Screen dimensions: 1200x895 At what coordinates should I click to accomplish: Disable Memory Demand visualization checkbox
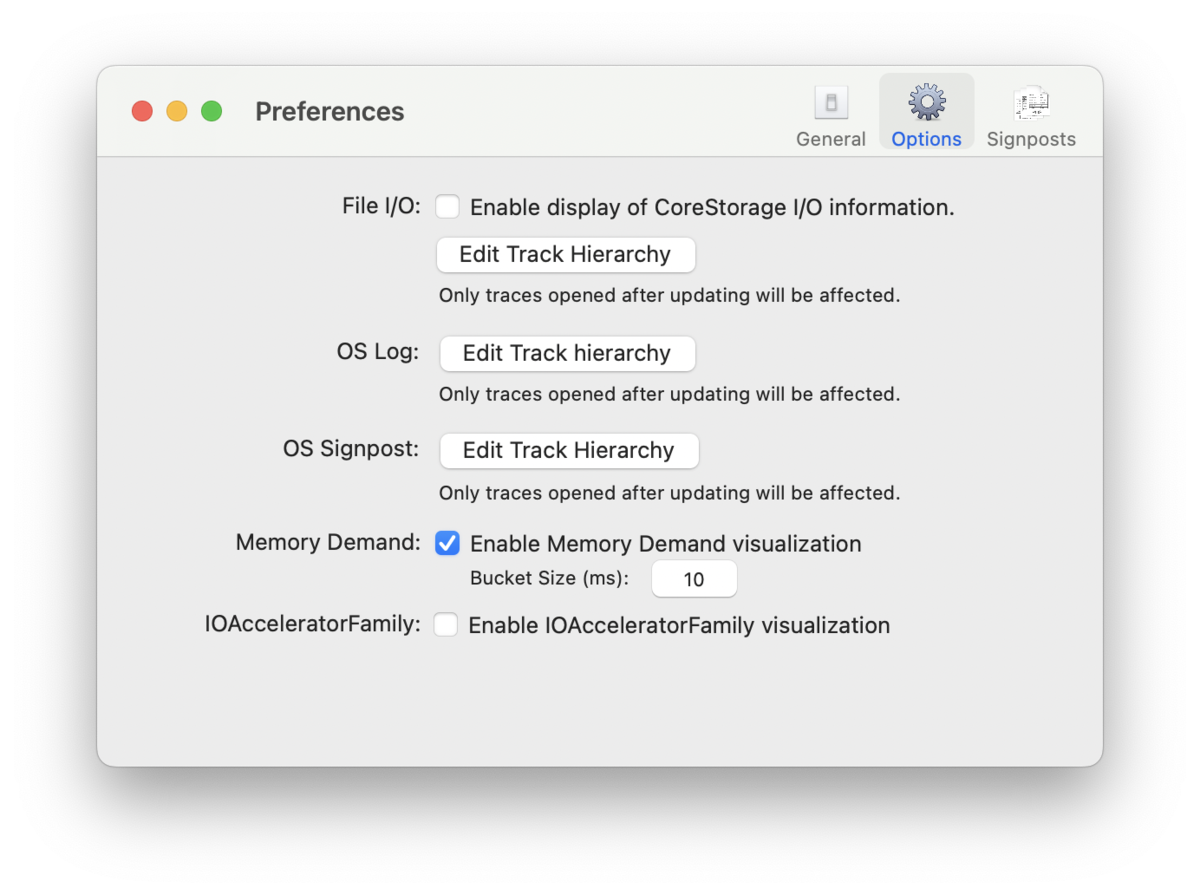[x=447, y=543]
